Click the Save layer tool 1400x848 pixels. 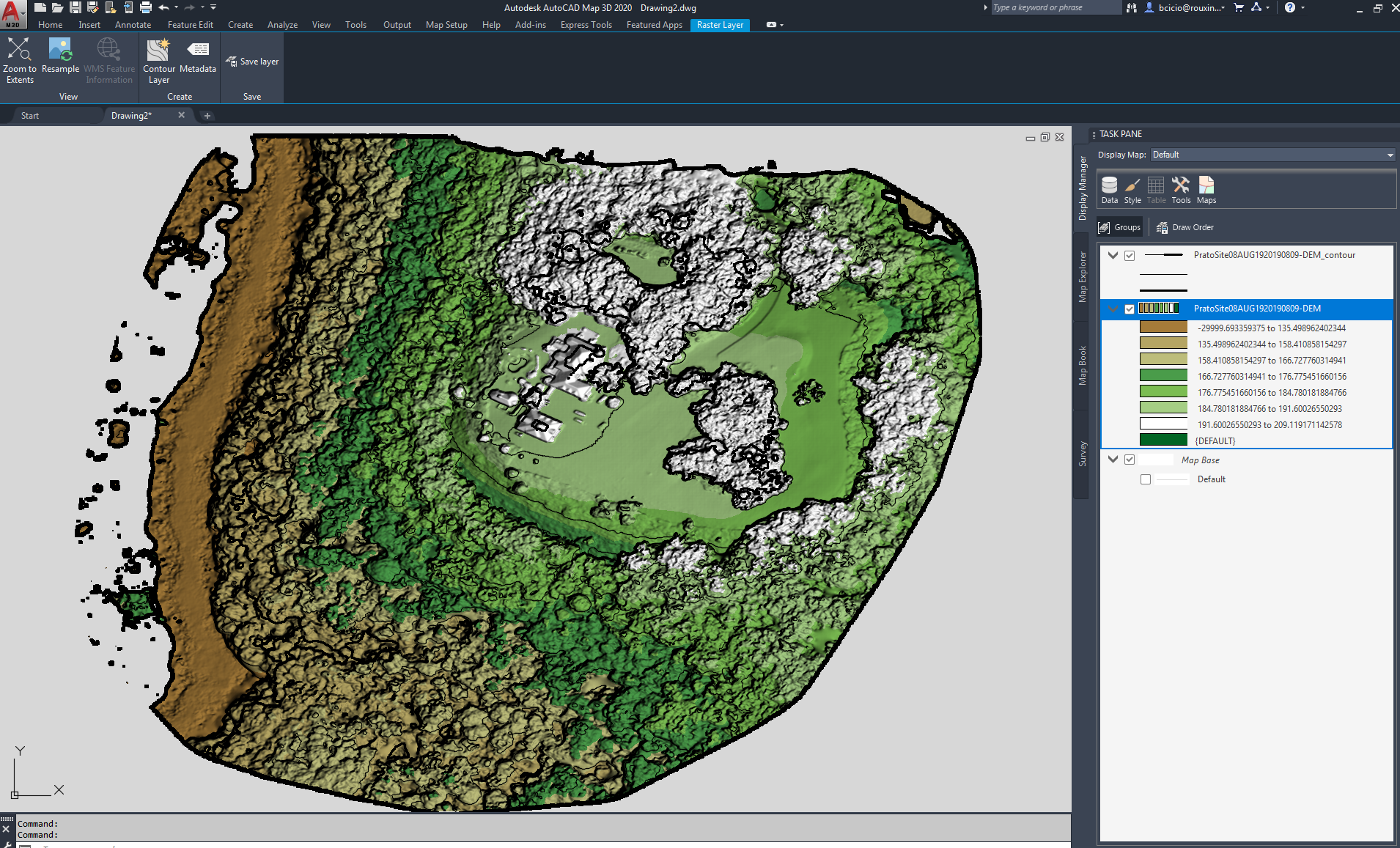[x=252, y=61]
